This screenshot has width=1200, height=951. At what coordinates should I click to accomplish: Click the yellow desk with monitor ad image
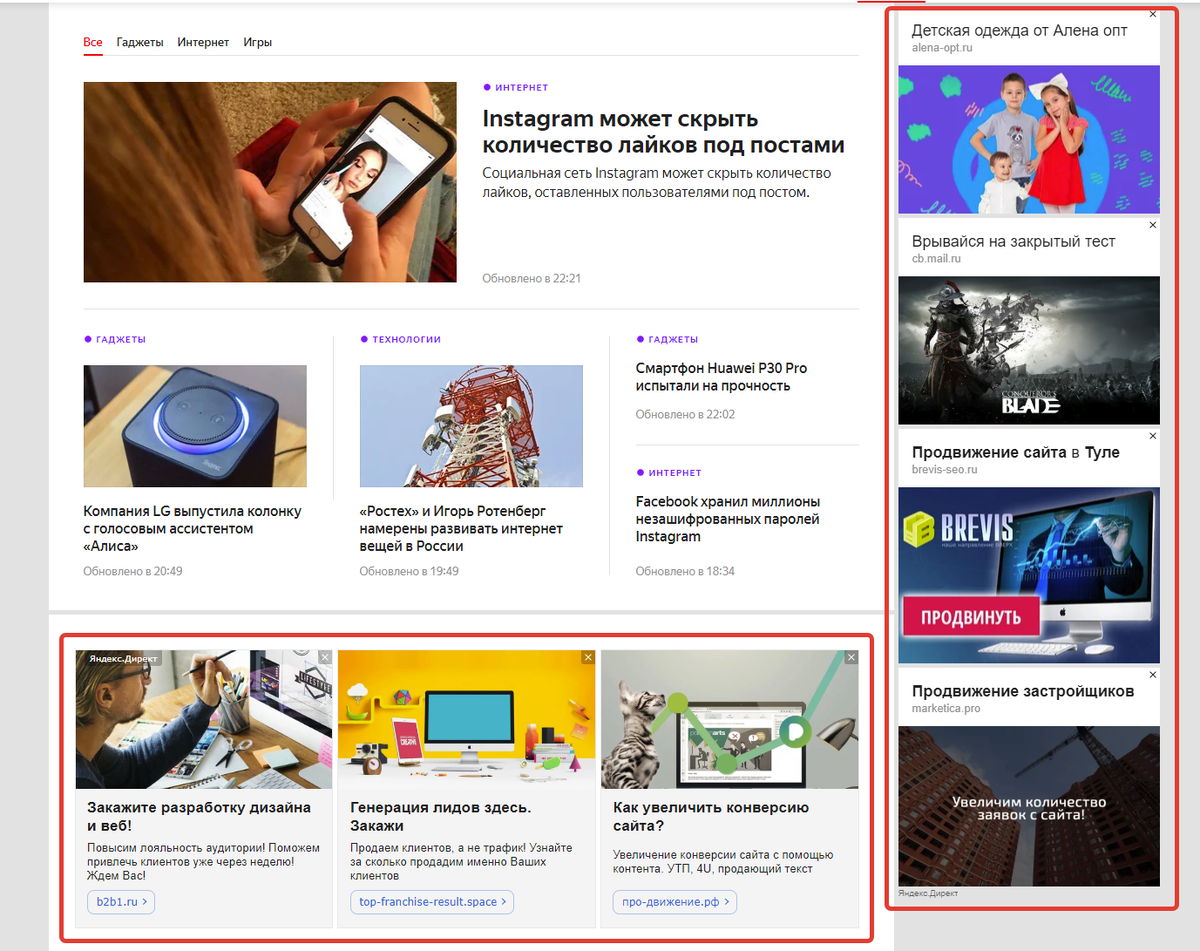(466, 719)
